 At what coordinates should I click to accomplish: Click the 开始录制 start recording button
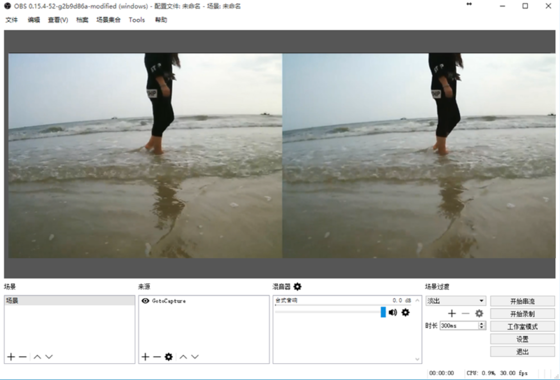click(522, 314)
